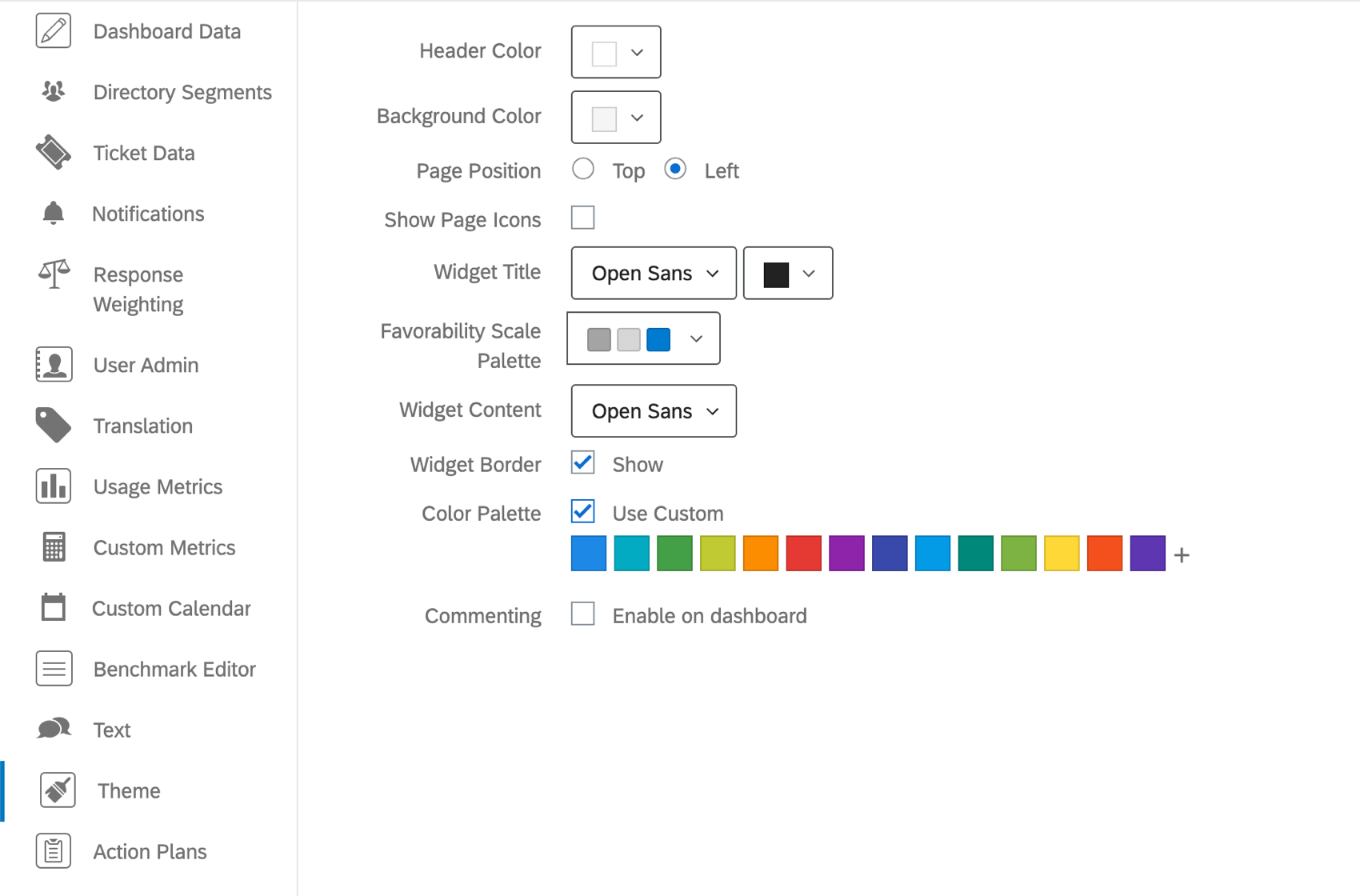Click the Custom Calendar icon

[54, 608]
